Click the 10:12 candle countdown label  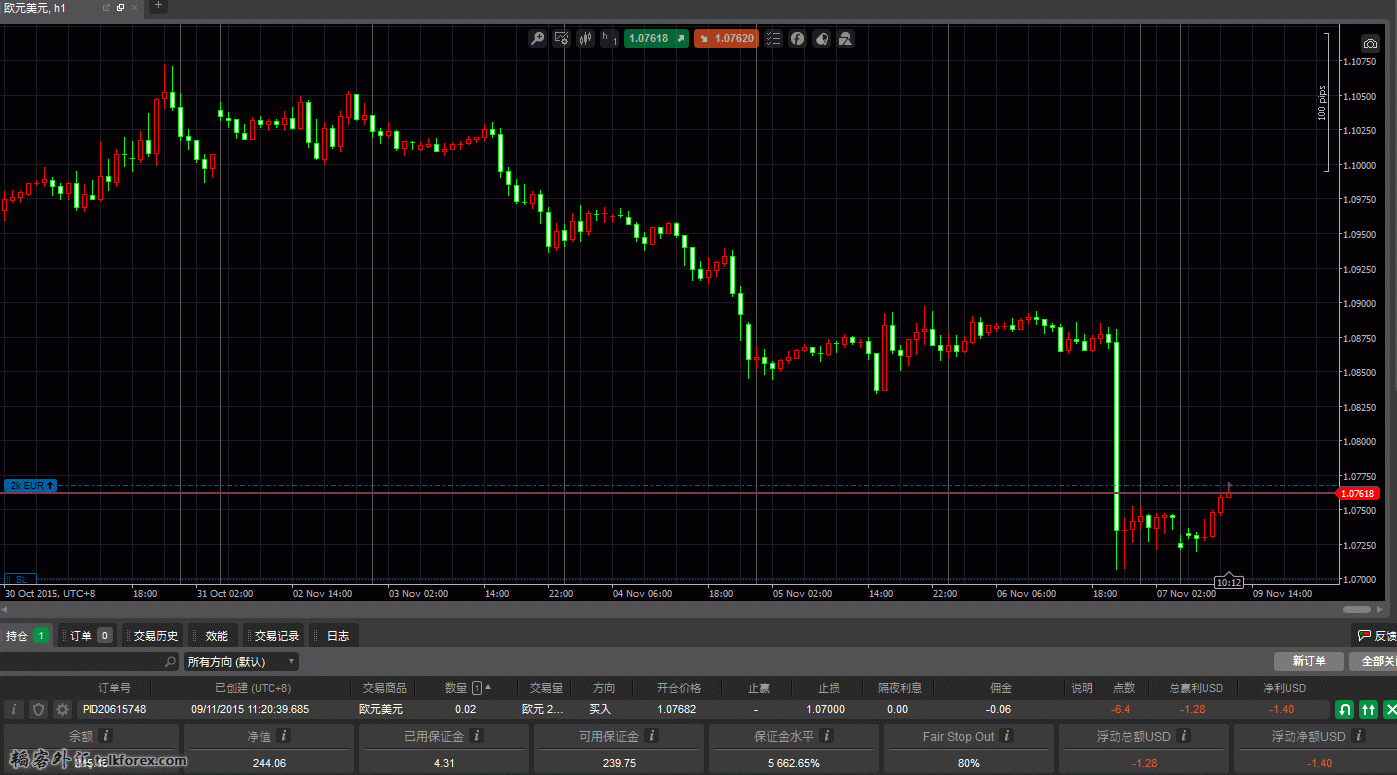(x=1229, y=582)
